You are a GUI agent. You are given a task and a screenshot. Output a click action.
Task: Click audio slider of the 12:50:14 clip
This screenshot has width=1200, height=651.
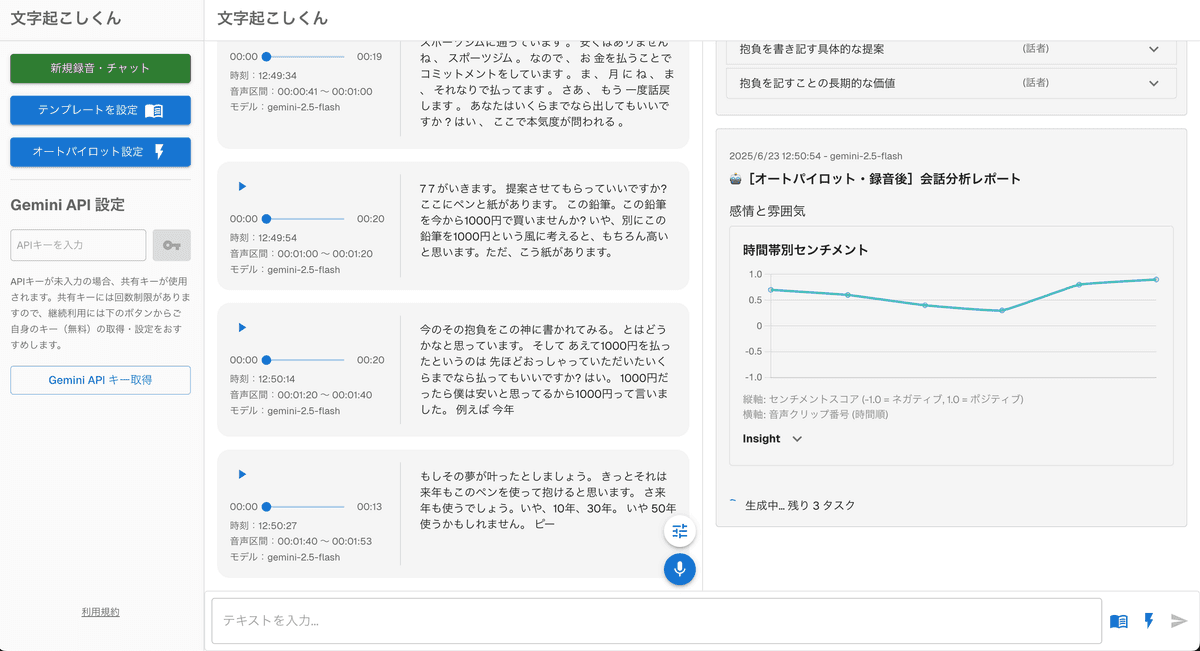(305, 360)
